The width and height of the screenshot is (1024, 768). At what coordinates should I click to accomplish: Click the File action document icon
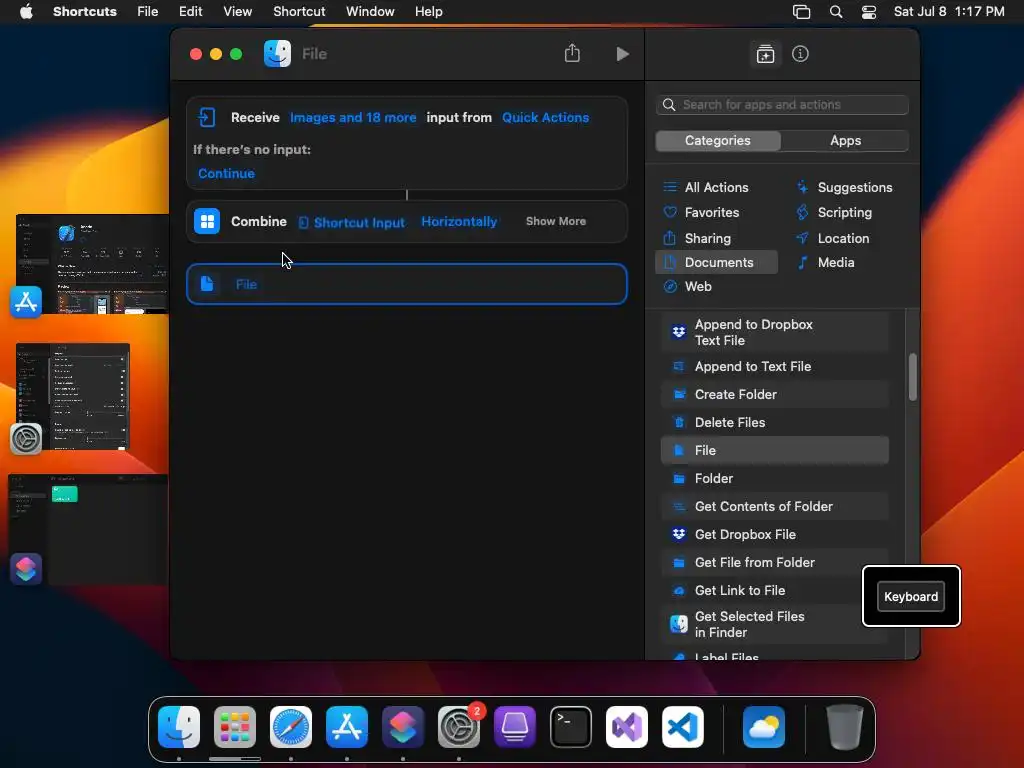[207, 284]
